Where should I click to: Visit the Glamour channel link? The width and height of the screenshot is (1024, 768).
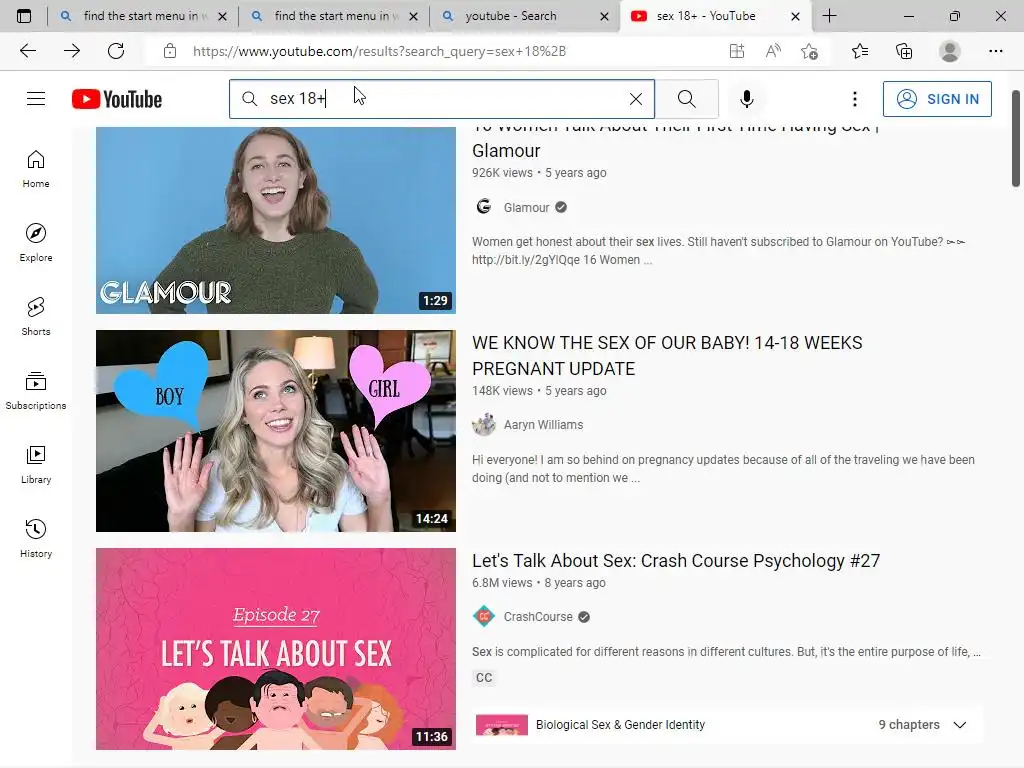coord(526,208)
